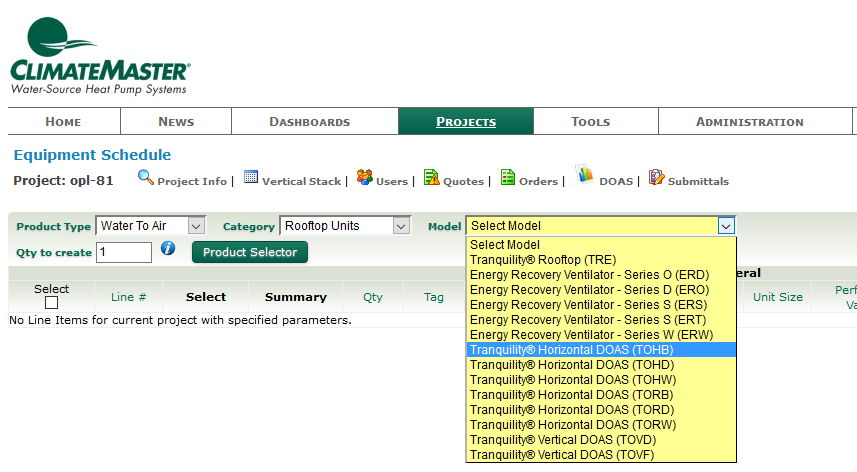857x472 pixels.
Task: Click the Vertical Stack grid icon
Action: pyautogui.click(x=251, y=177)
